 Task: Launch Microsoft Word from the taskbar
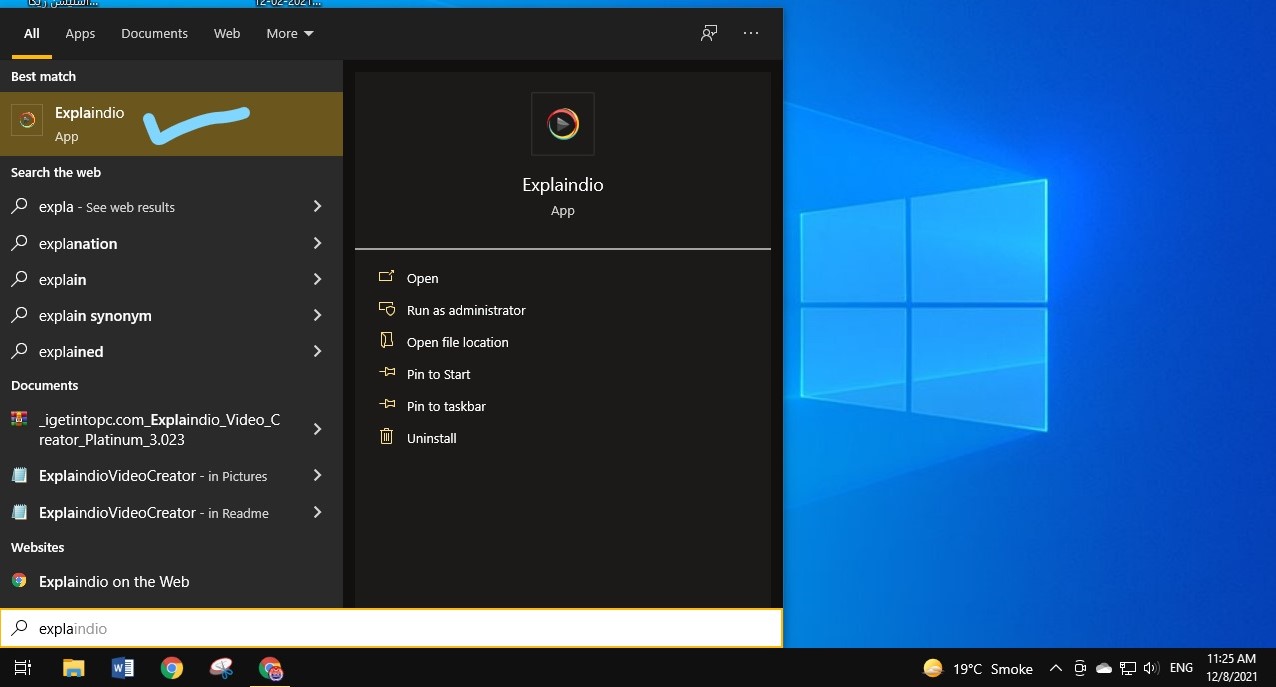pyautogui.click(x=123, y=668)
